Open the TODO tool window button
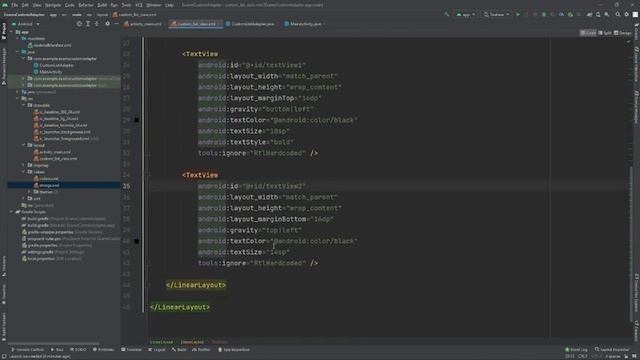 [78, 350]
